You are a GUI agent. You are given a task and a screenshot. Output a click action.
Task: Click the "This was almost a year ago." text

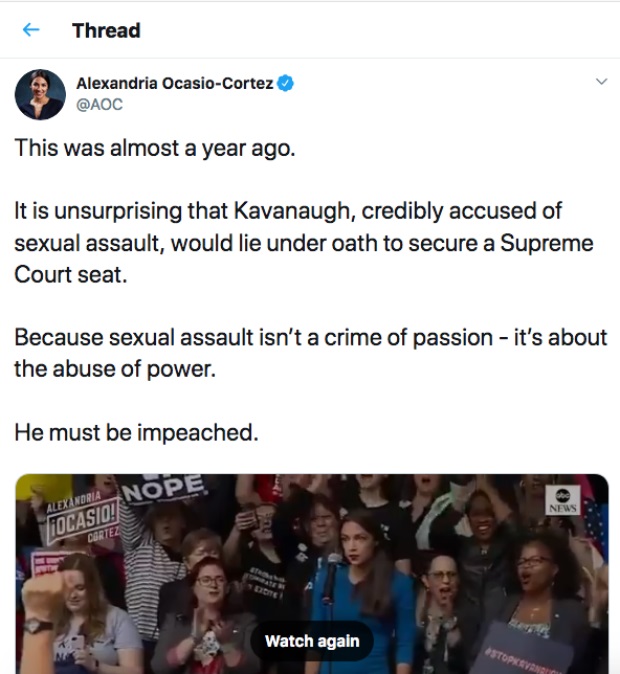tap(155, 148)
